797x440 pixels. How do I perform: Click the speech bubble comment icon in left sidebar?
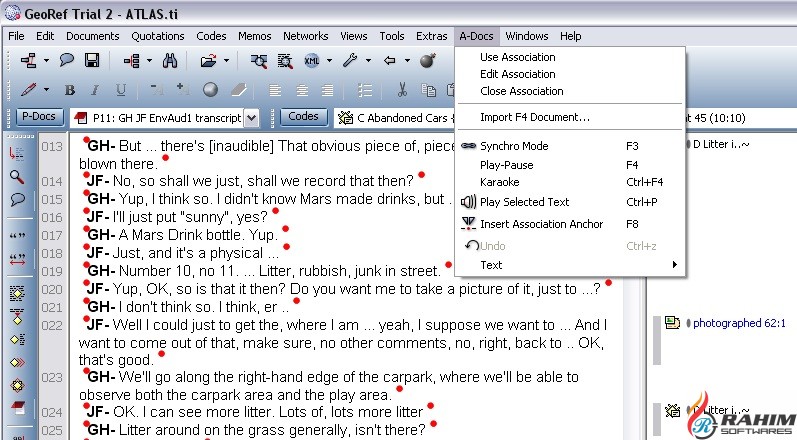17,199
